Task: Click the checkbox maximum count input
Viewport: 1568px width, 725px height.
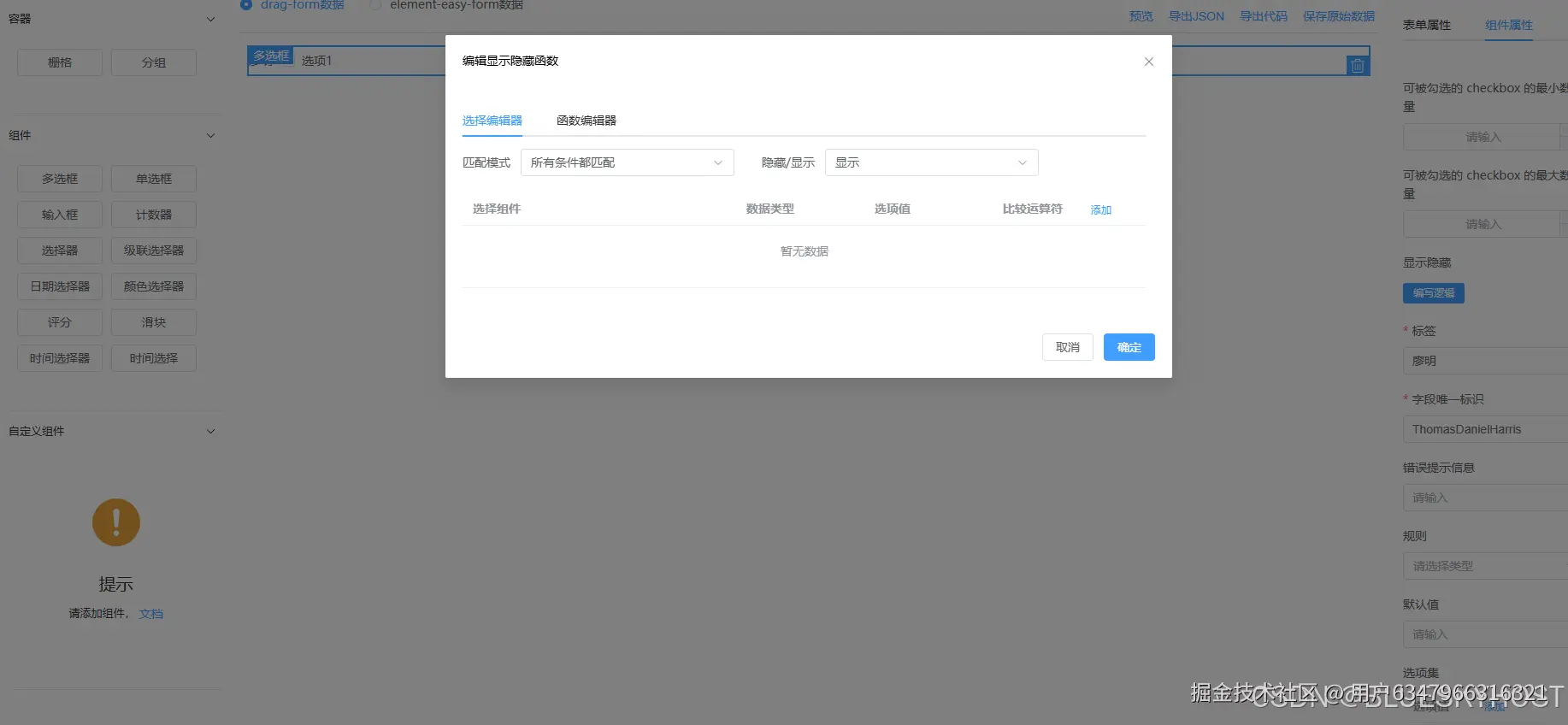Action: [1483, 224]
